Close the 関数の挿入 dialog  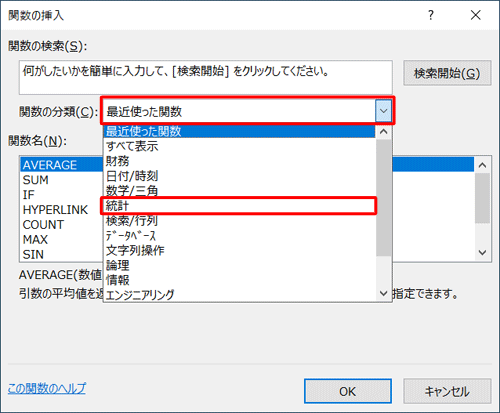click(476, 15)
